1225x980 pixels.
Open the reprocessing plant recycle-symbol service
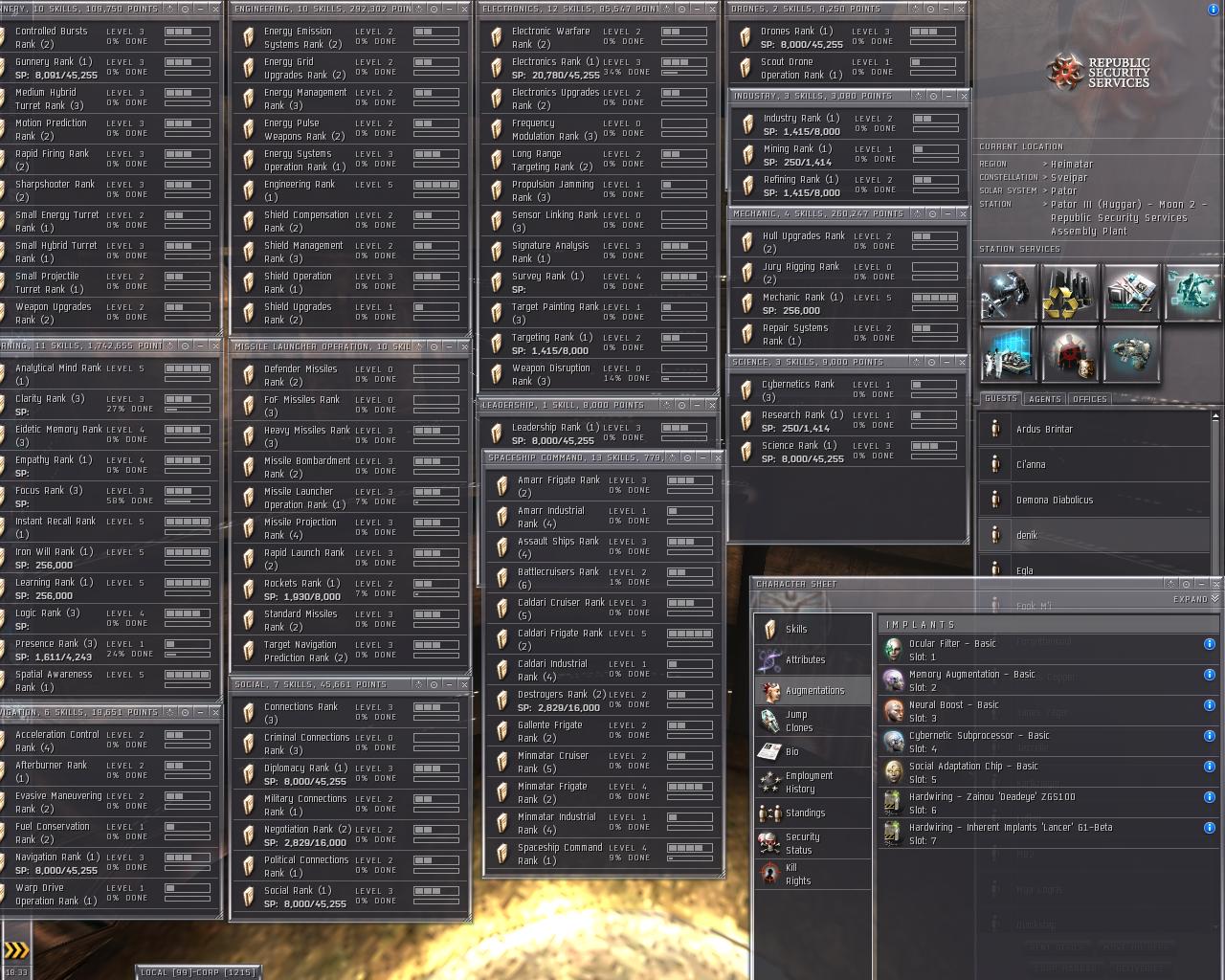click(1070, 292)
